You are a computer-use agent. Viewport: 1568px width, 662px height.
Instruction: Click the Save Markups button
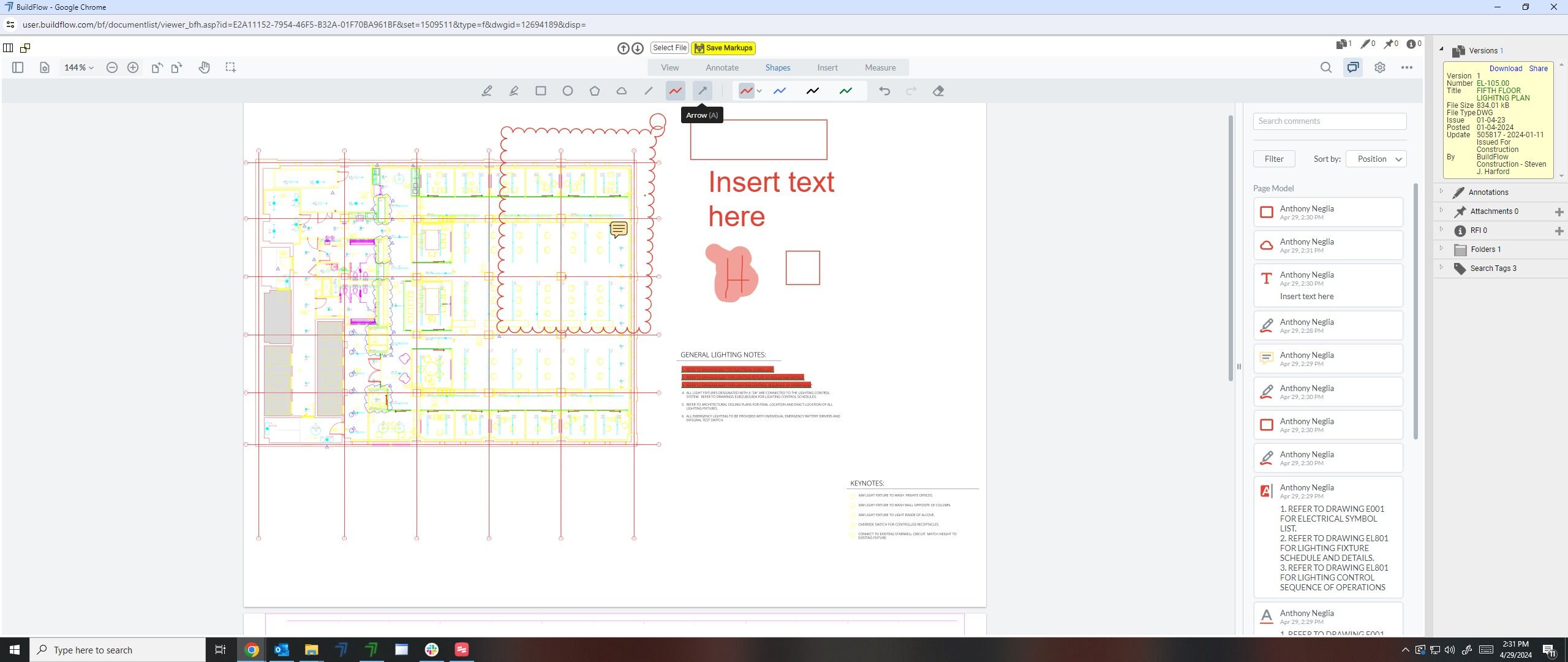point(723,48)
